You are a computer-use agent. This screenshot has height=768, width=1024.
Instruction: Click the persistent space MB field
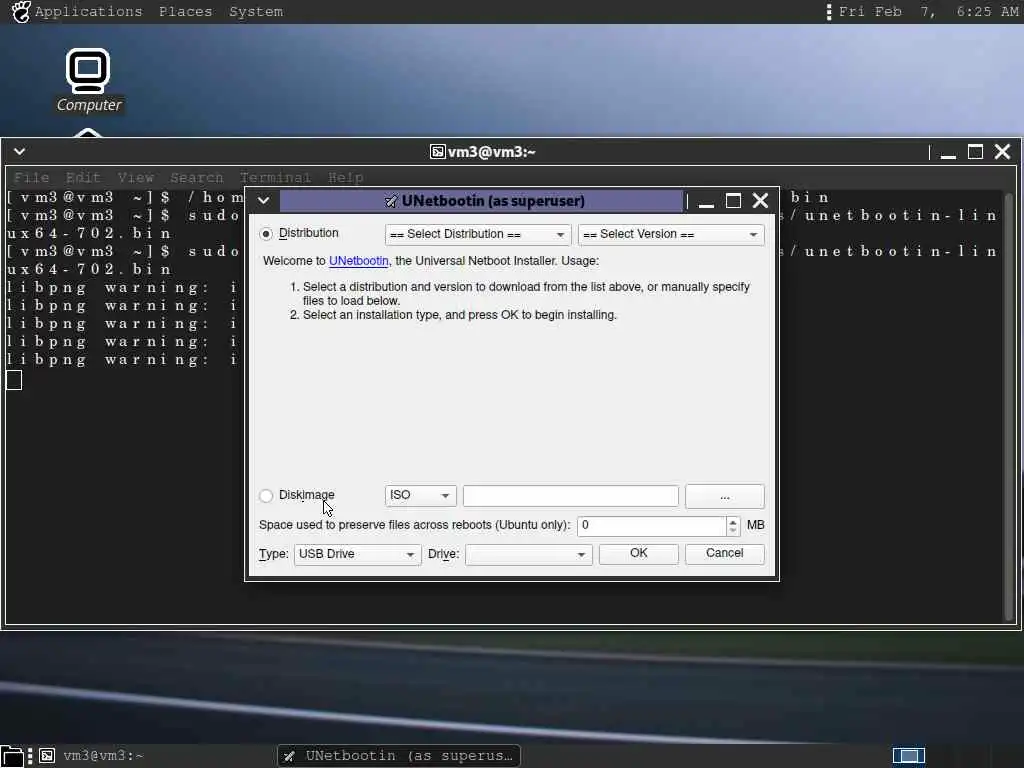(x=651, y=526)
